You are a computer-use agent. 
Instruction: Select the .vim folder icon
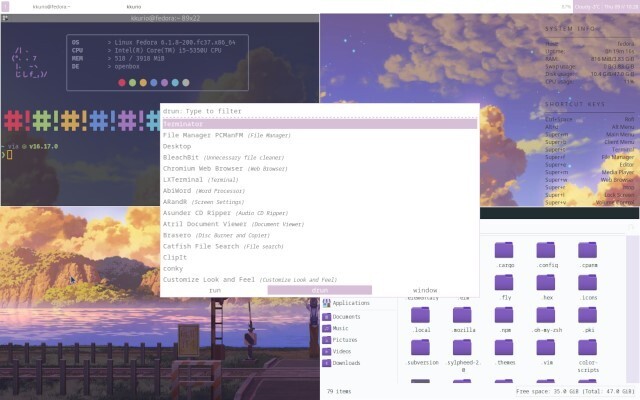click(546, 347)
